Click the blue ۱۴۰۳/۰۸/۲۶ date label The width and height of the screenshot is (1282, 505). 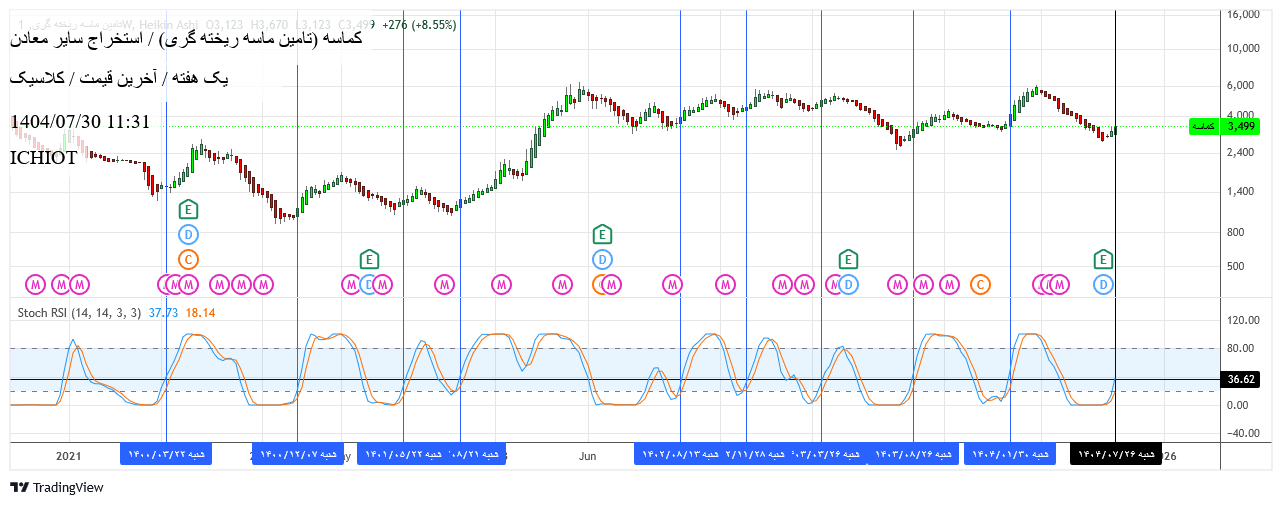click(x=914, y=454)
